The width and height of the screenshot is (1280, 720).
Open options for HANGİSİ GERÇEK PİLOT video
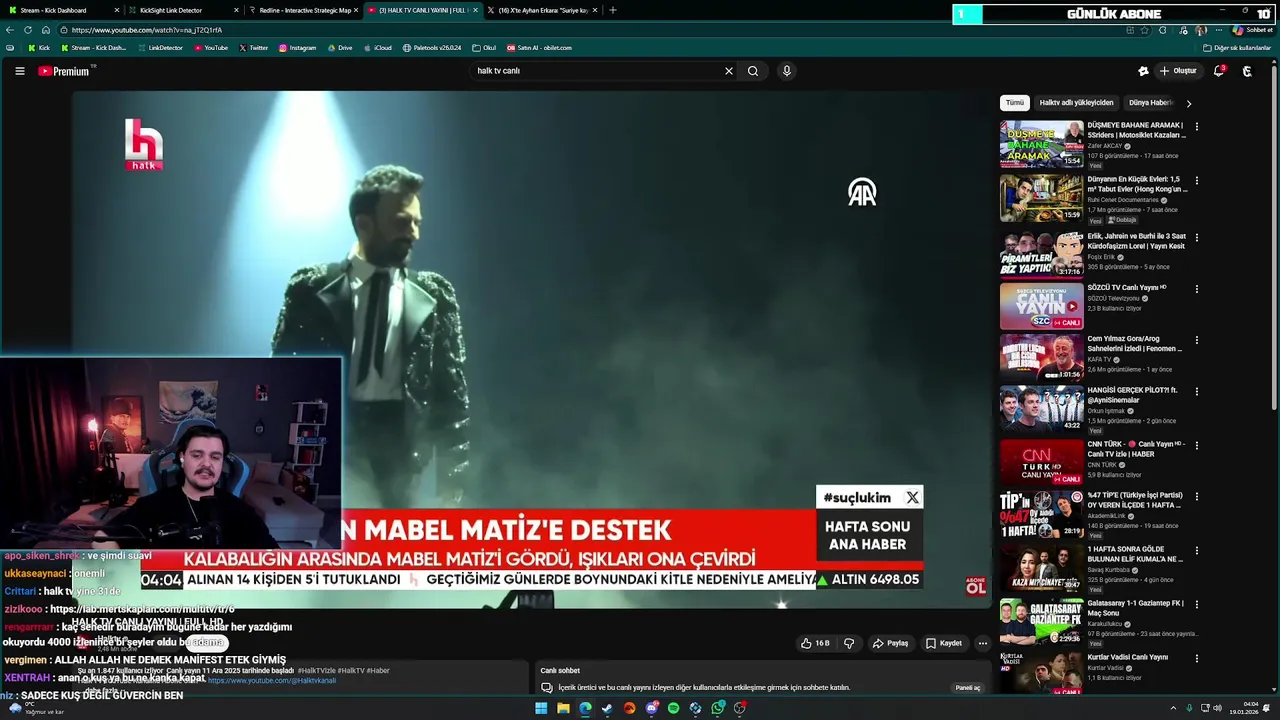[1196, 392]
